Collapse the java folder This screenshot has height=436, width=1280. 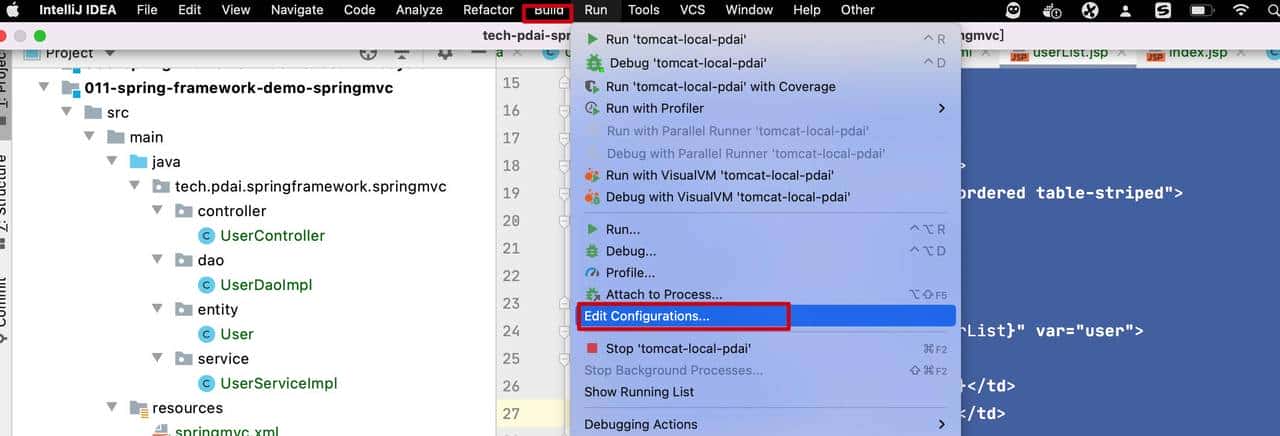pyautogui.click(x=112, y=161)
